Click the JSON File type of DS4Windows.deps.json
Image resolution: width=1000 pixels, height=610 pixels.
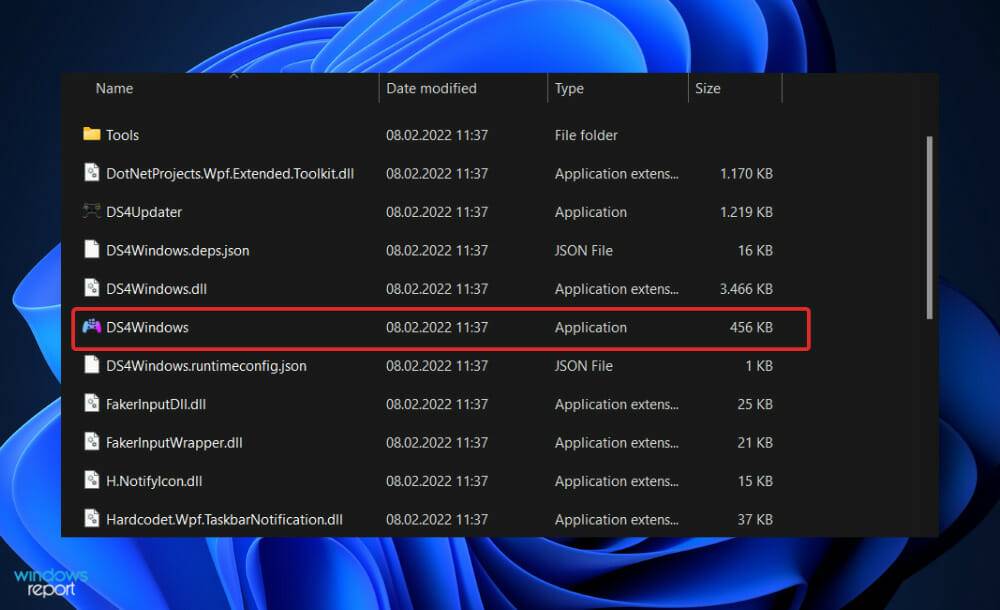coord(584,251)
